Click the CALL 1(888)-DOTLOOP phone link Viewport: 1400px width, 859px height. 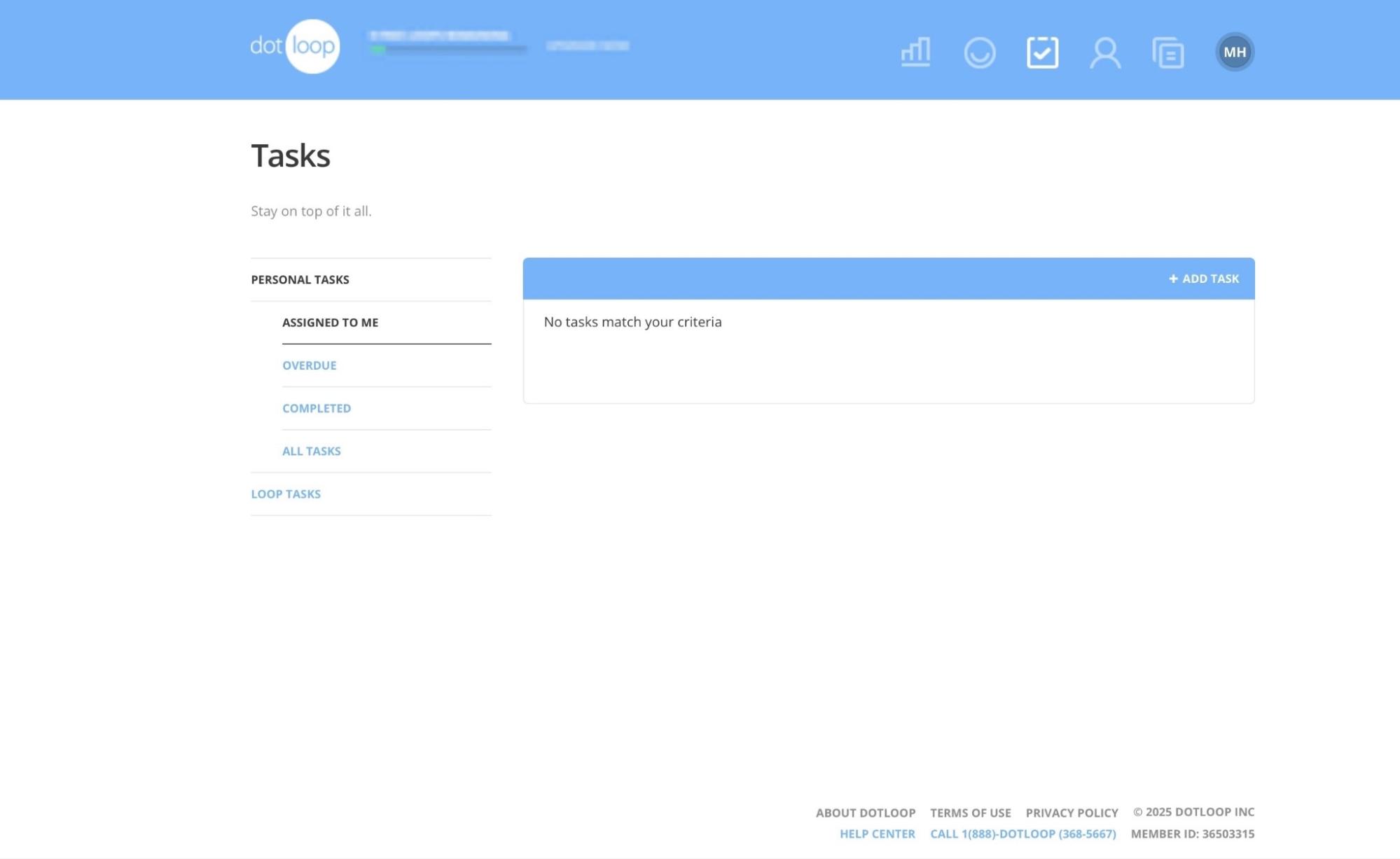coord(1022,833)
